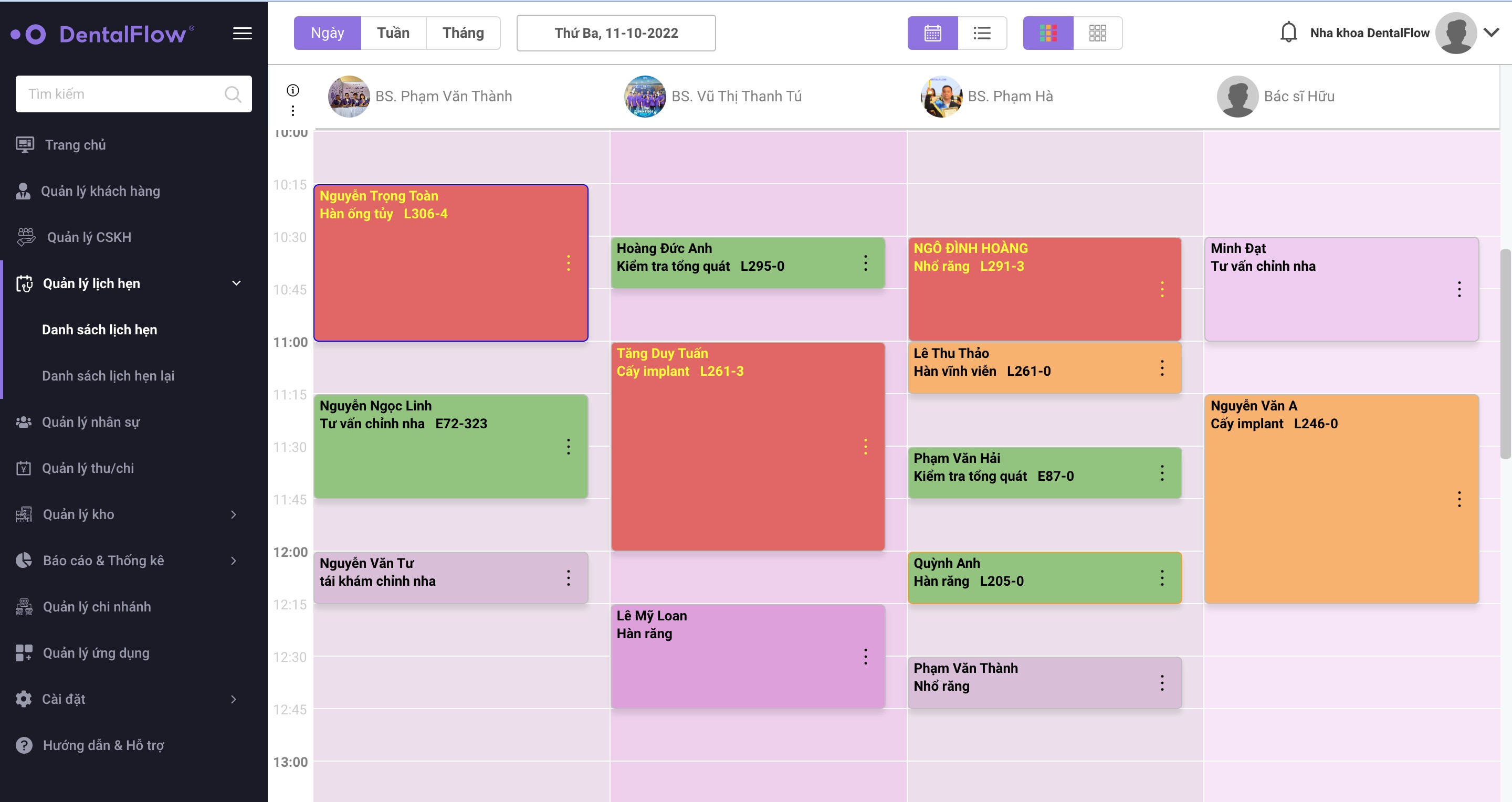
Task: Click grid view icon
Action: (x=1097, y=33)
